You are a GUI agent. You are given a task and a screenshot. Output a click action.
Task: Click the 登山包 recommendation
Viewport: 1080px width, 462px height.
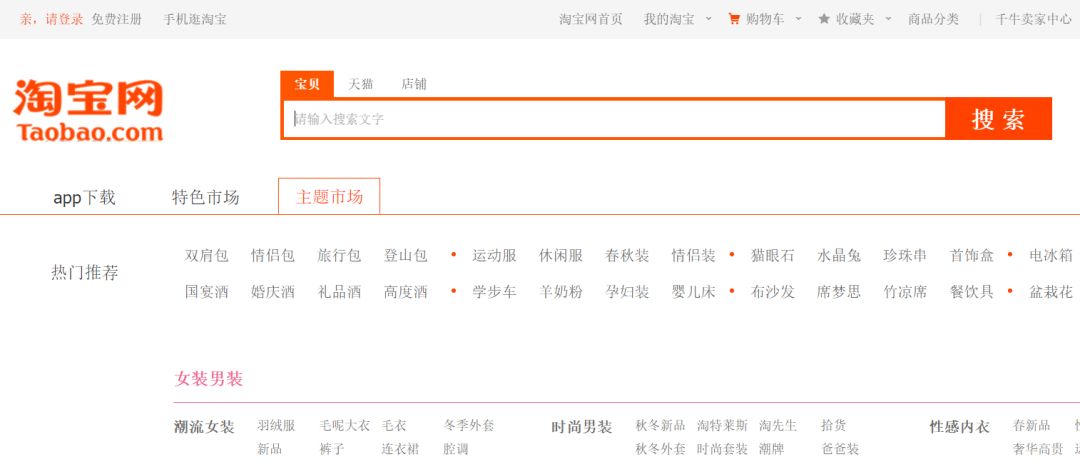406,256
